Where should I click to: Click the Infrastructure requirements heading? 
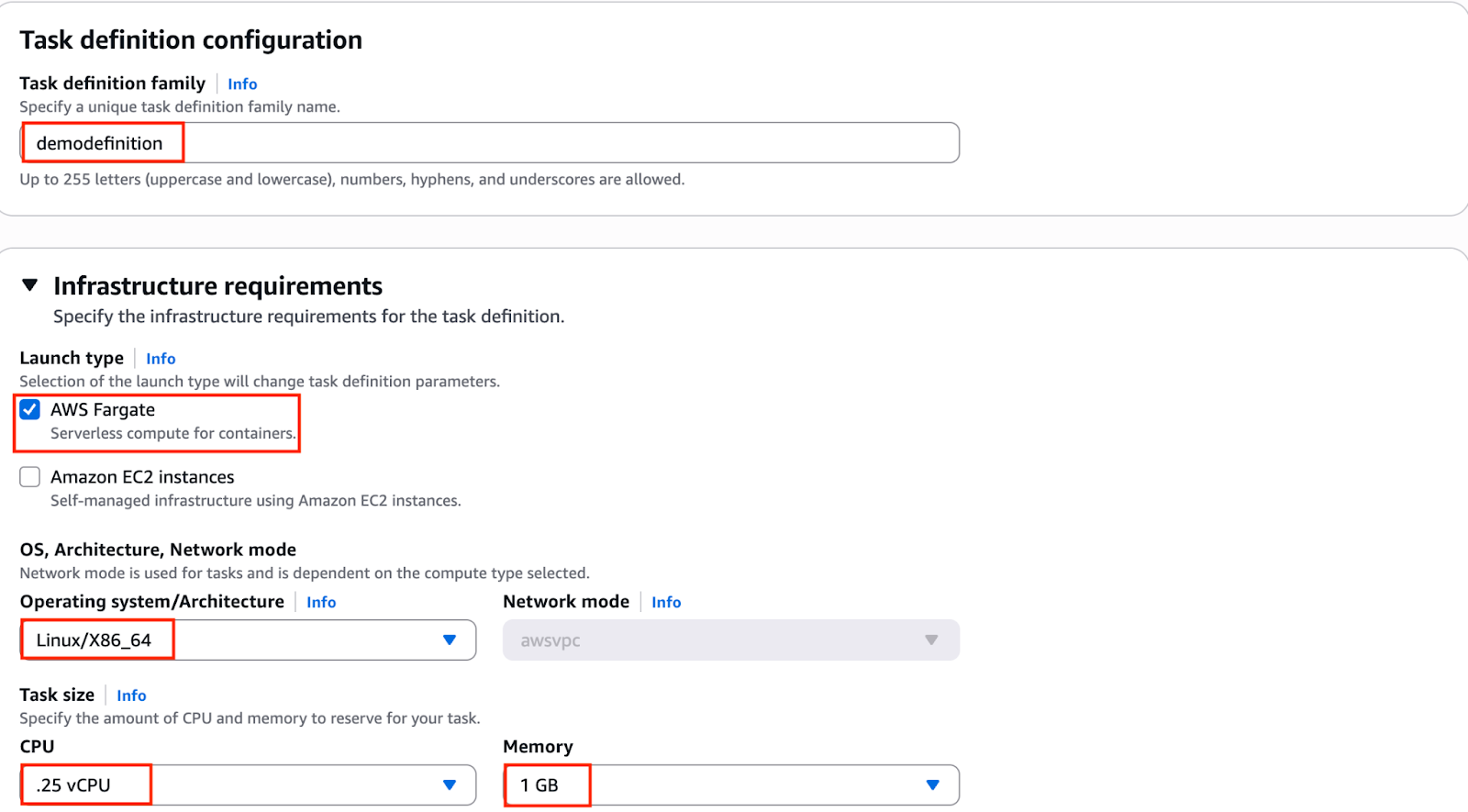217,286
